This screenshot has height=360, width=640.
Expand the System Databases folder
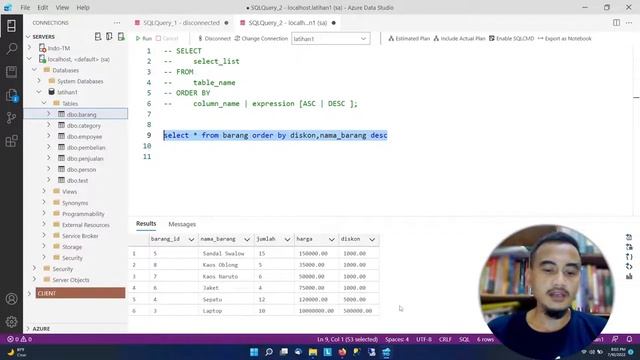[39, 81]
